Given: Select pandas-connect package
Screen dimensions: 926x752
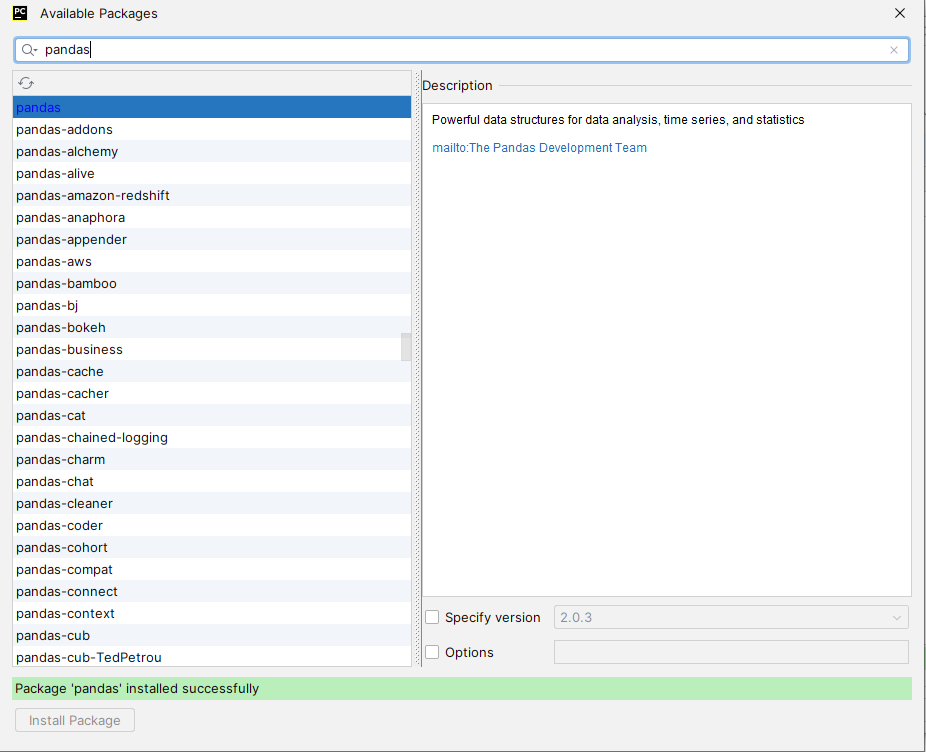Looking at the screenshot, I should [212, 591].
